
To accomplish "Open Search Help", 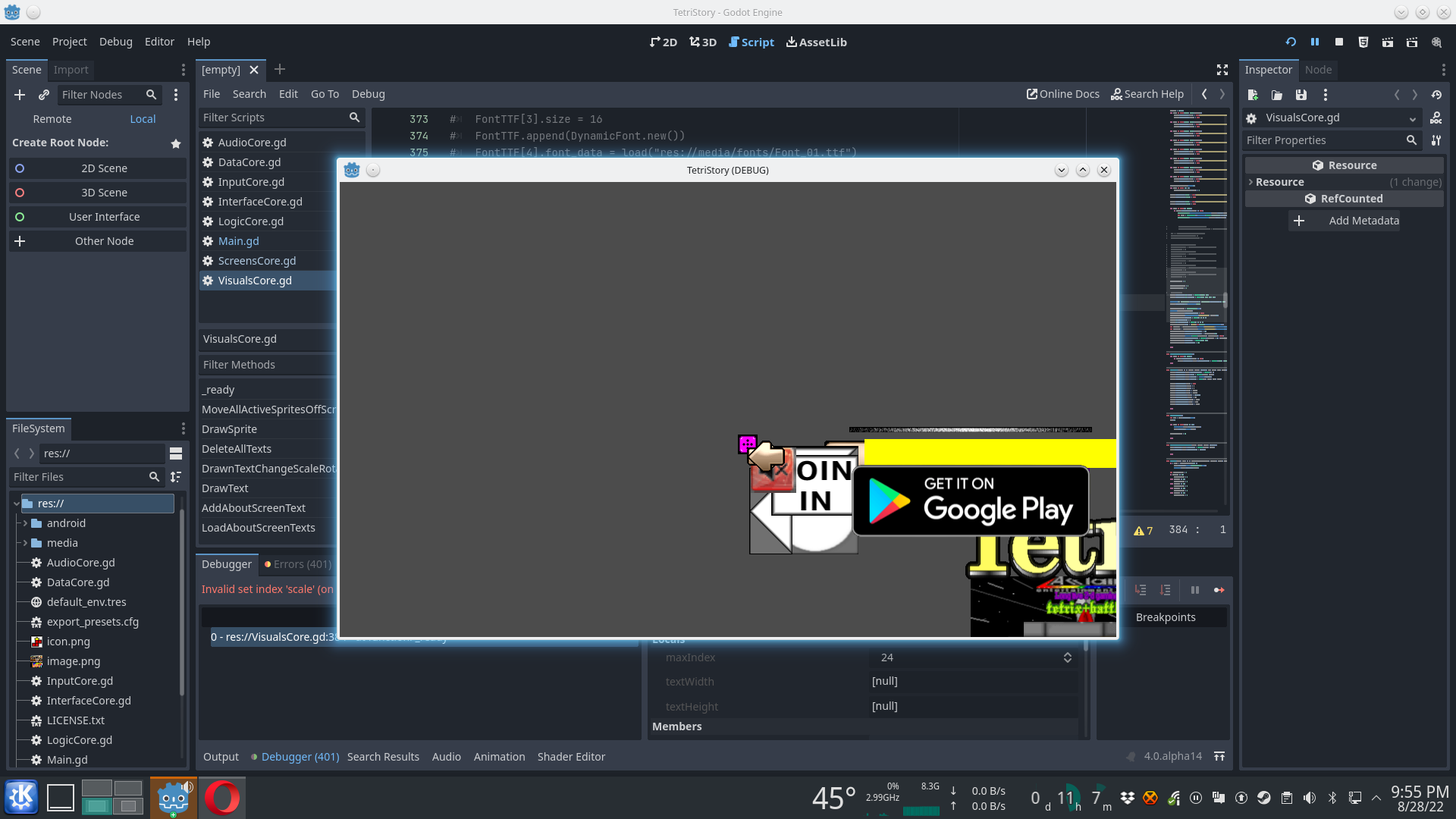I will coord(1147,94).
